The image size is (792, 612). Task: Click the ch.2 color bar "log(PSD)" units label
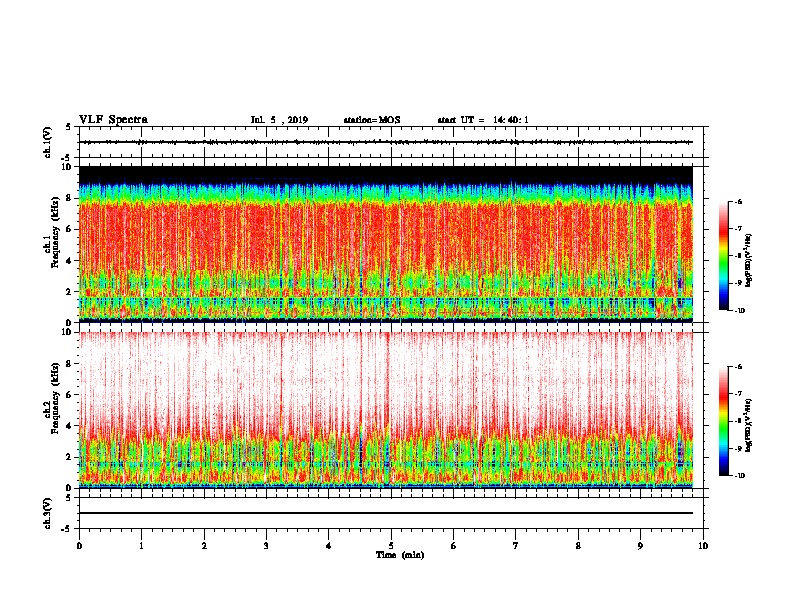[x=749, y=426]
